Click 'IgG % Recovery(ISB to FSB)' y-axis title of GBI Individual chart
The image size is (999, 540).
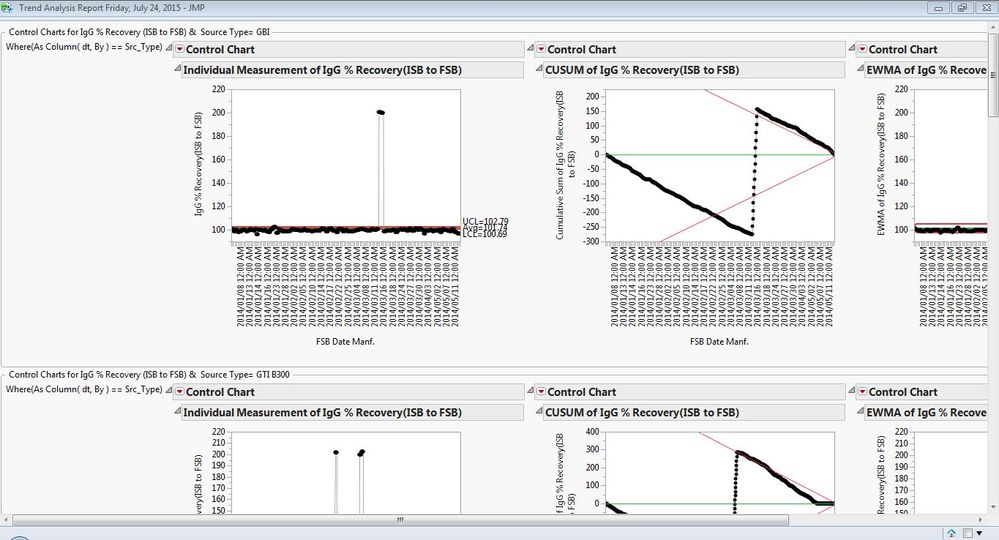[x=199, y=164]
